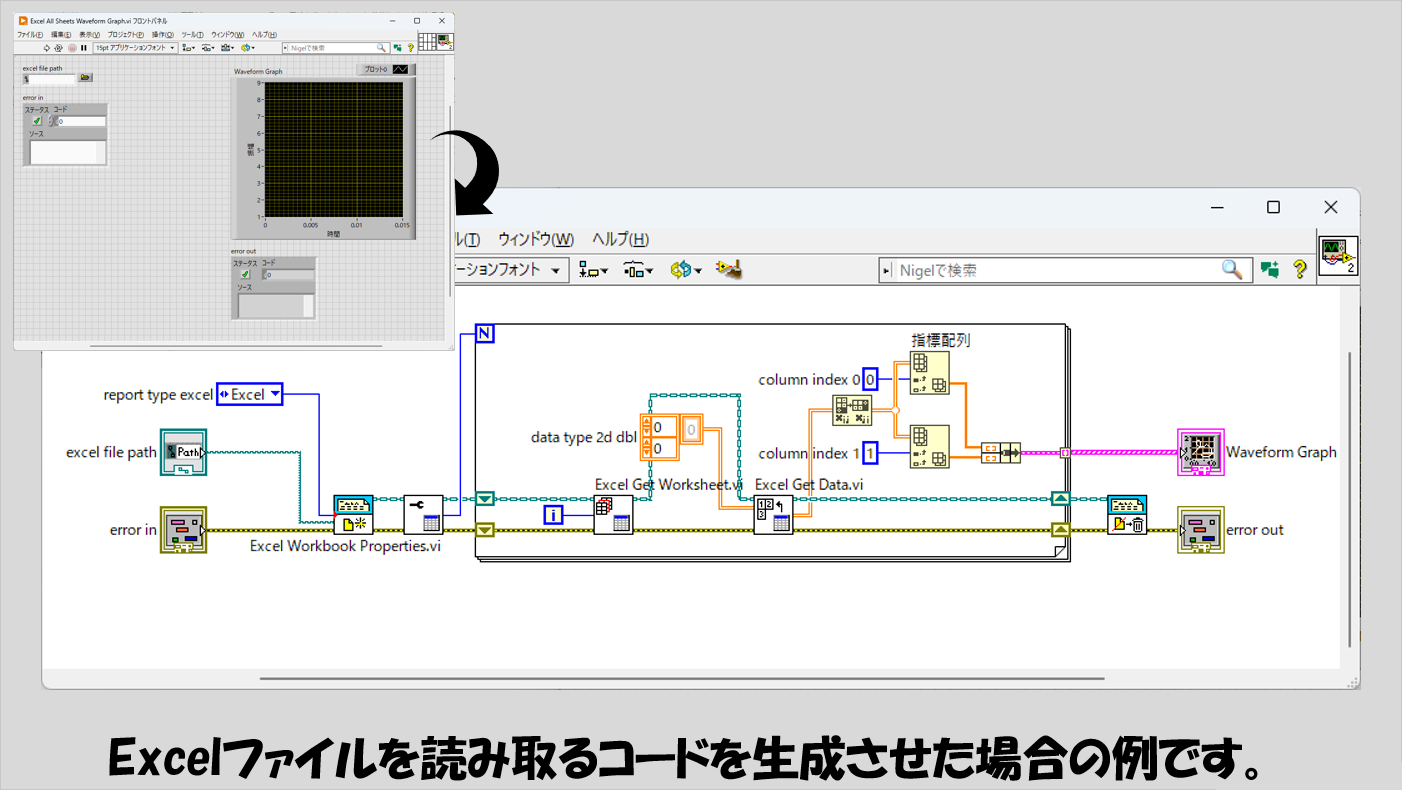This screenshot has height=790, width=1402.
Task: Open Align Objects dropdown in block diagram toolbar
Action: pos(595,270)
